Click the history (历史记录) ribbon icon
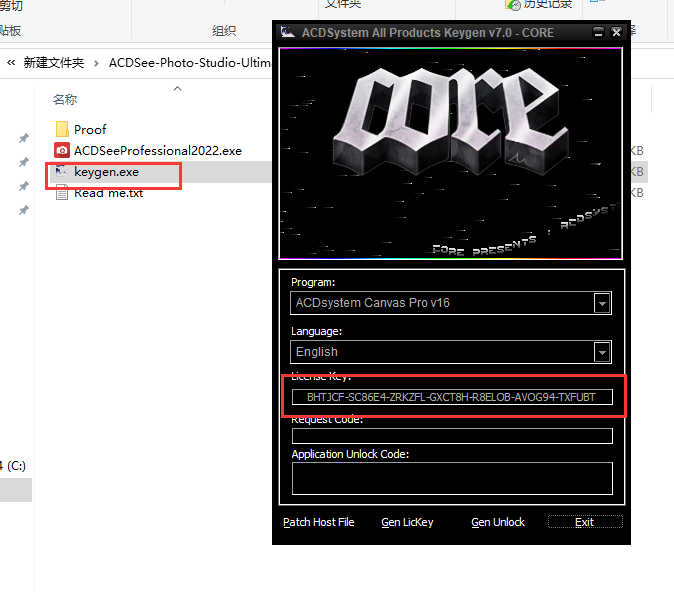The width and height of the screenshot is (674, 592). point(512,5)
